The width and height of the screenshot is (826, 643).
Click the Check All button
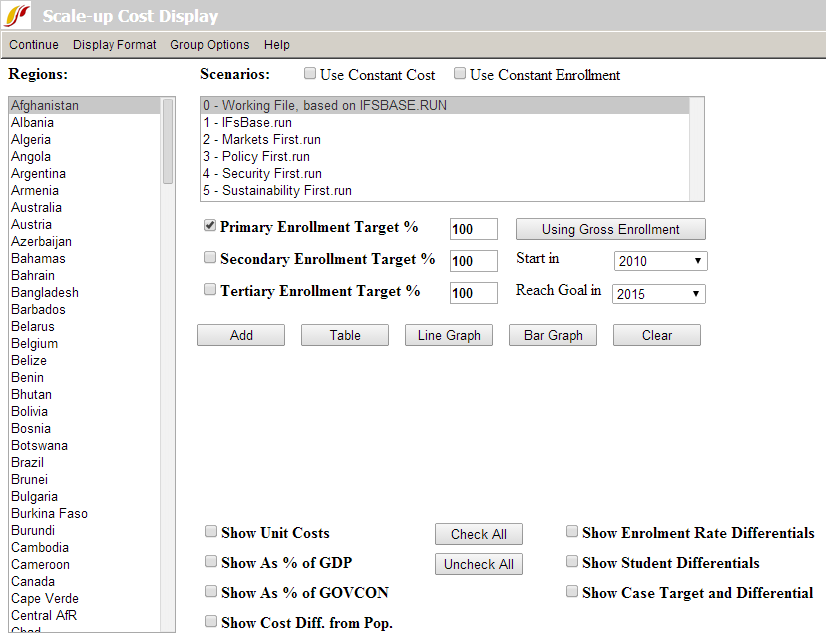point(478,534)
